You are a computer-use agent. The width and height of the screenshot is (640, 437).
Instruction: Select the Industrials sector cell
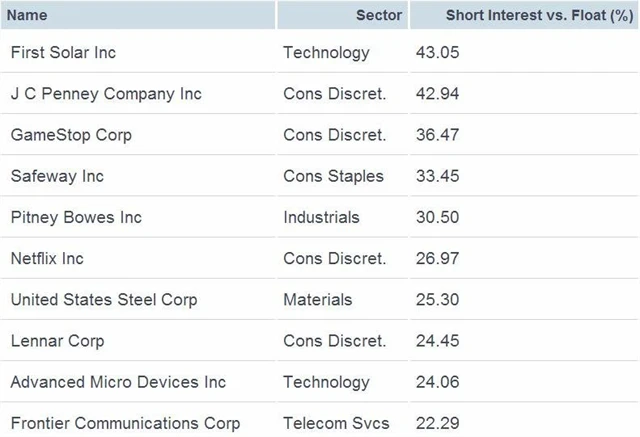click(x=321, y=217)
